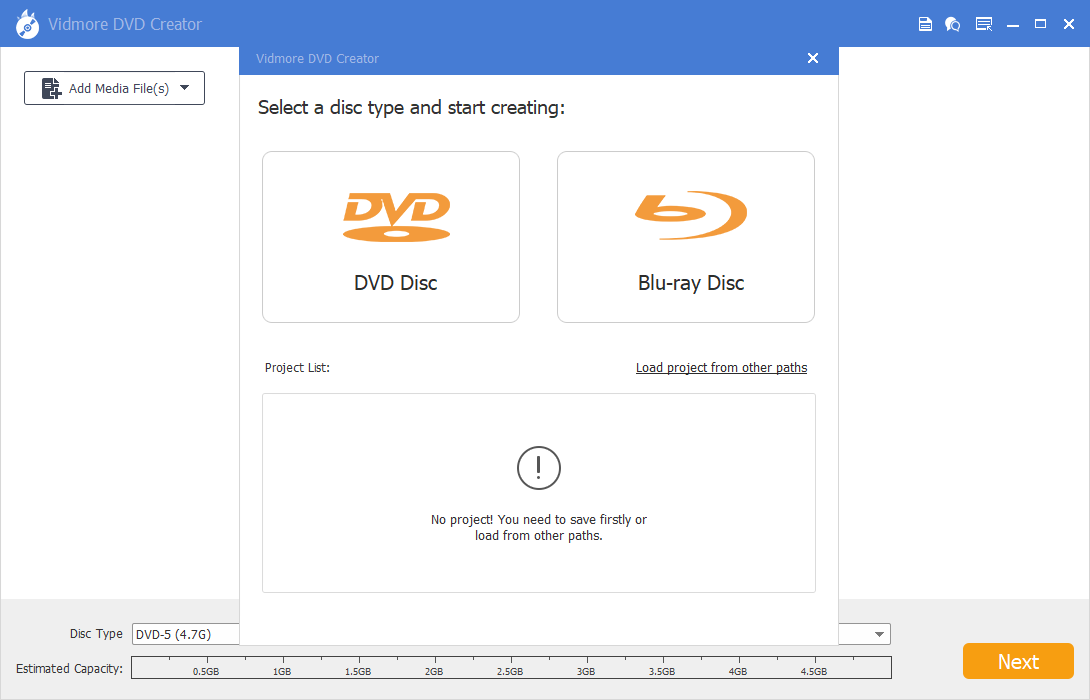Open the feedback chat icon in title bar
This screenshot has width=1090, height=700.
click(952, 24)
